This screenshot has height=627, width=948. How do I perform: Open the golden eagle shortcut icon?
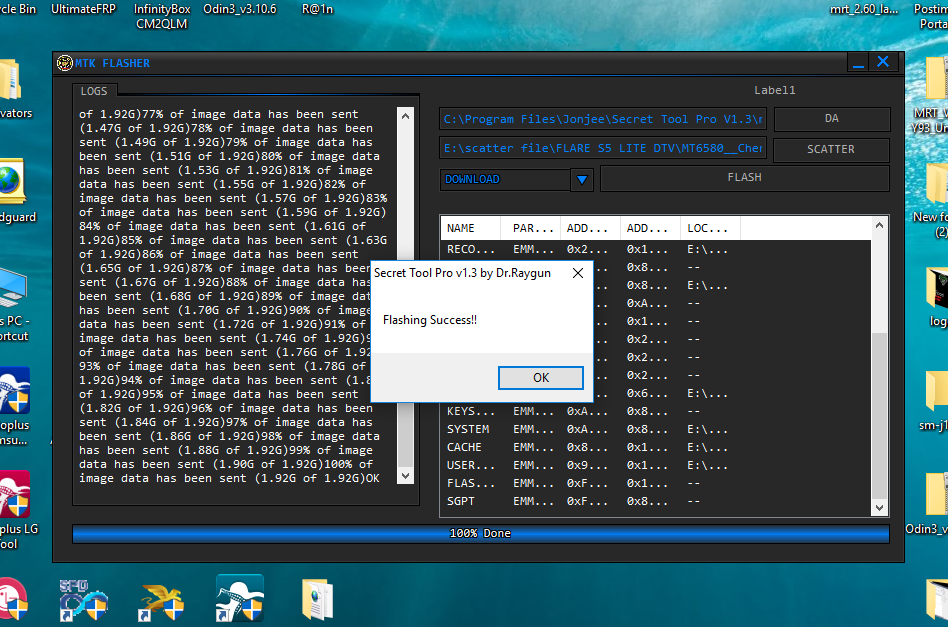[161, 602]
